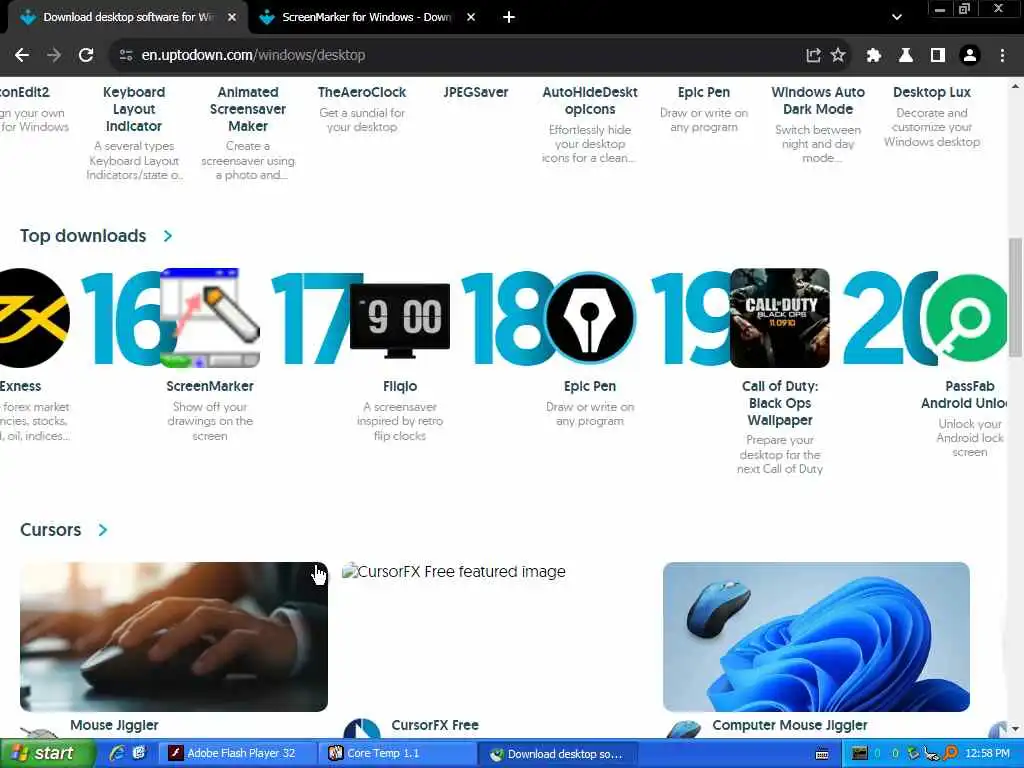Share this page using the share icon
This screenshot has height=768, width=1024.
coord(813,56)
